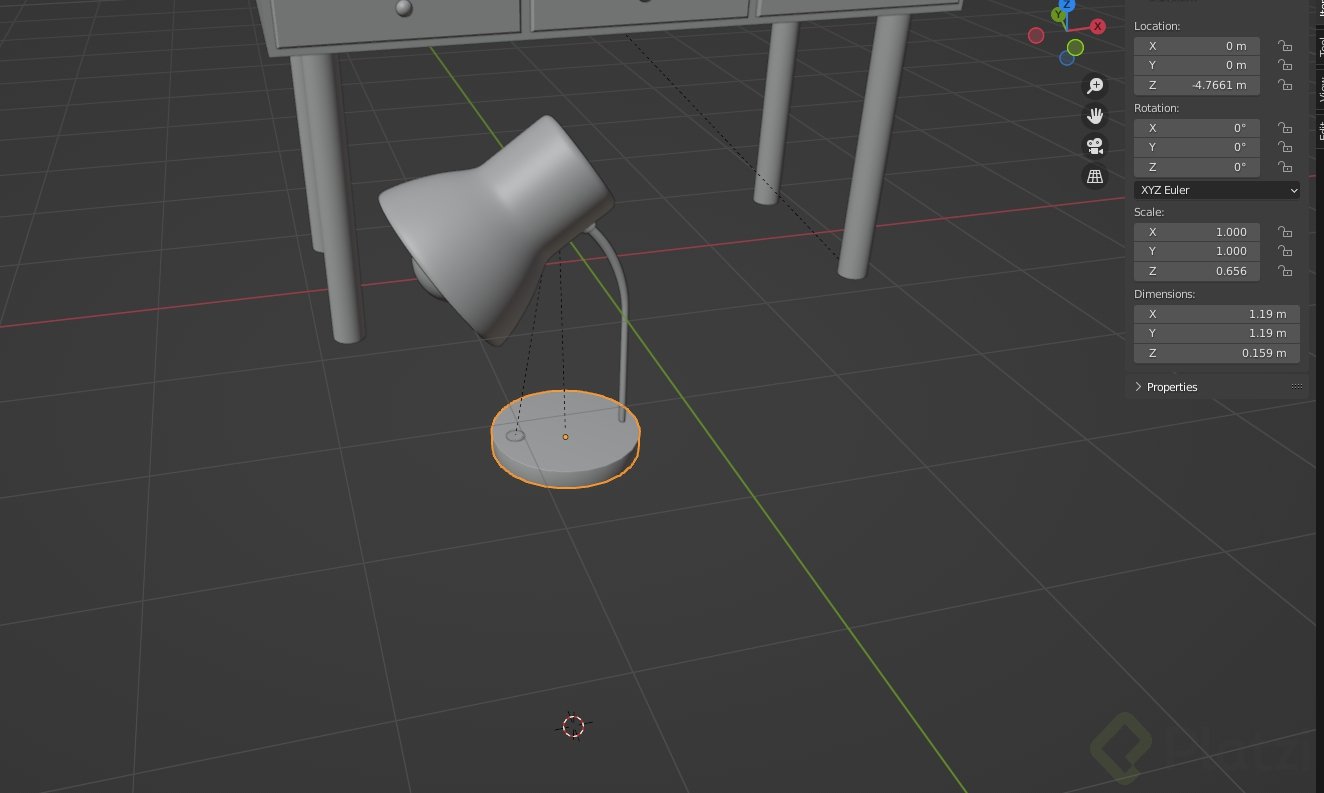The image size is (1324, 793).
Task: Toggle the Location Y lock
Action: 1285,65
